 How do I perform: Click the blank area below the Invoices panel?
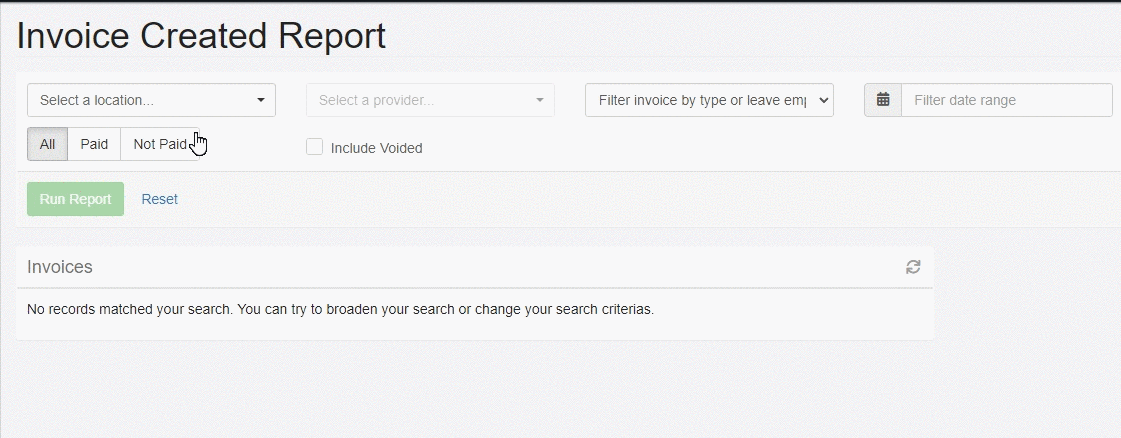coord(475,390)
